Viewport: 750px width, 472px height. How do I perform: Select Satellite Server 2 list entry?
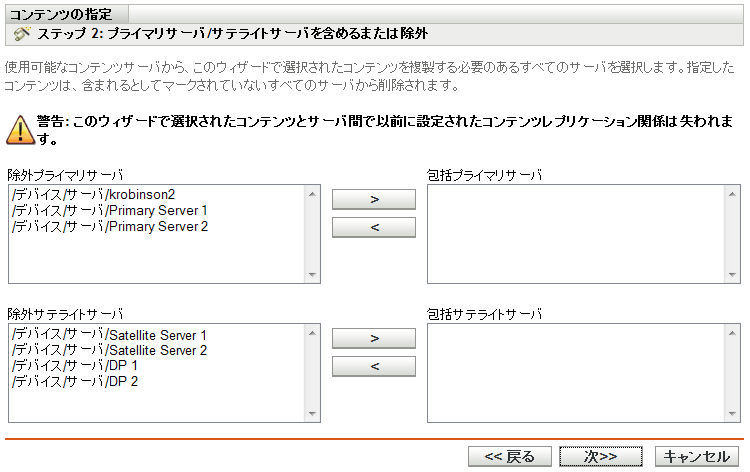click(109, 350)
